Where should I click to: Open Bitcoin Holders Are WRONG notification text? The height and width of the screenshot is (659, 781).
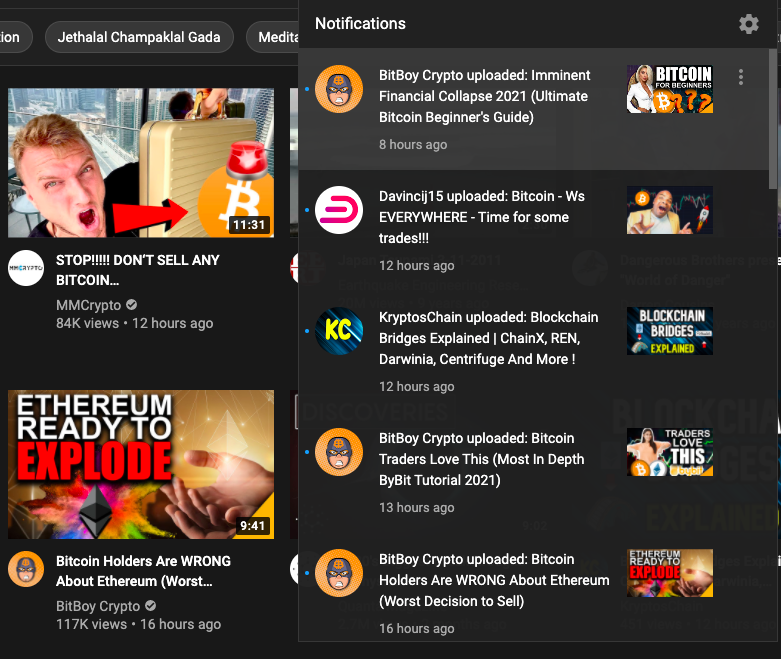pyautogui.click(x=494, y=580)
